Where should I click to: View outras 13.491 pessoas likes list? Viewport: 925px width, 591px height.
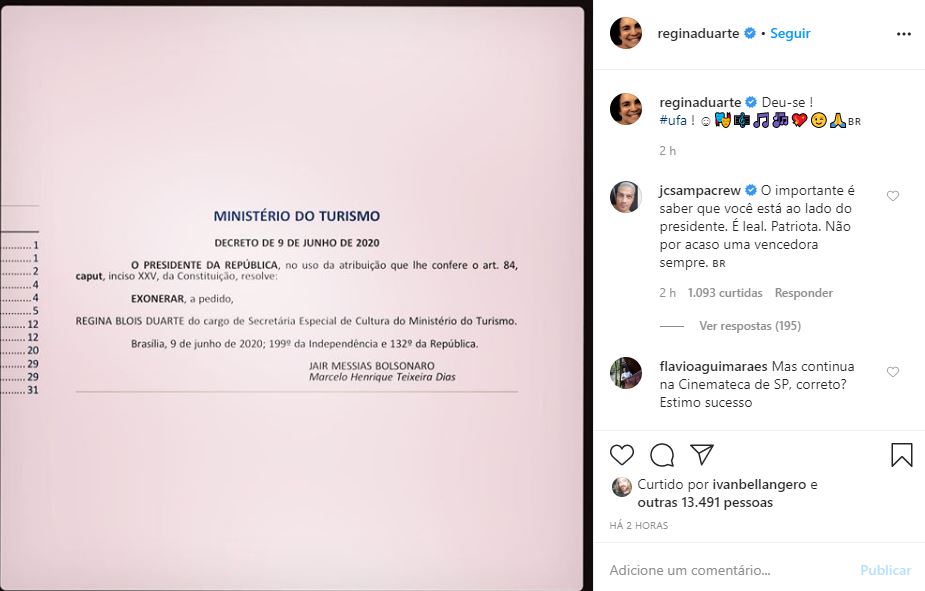click(x=705, y=503)
